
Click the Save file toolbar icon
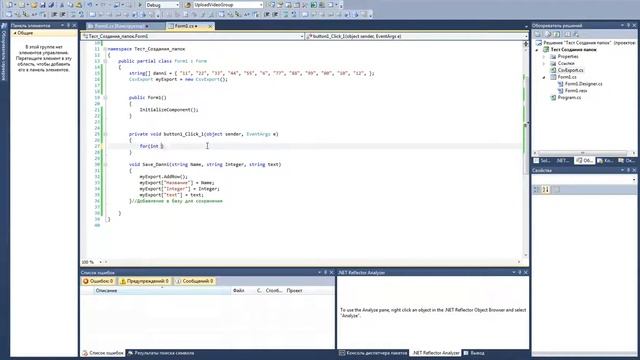42,5
